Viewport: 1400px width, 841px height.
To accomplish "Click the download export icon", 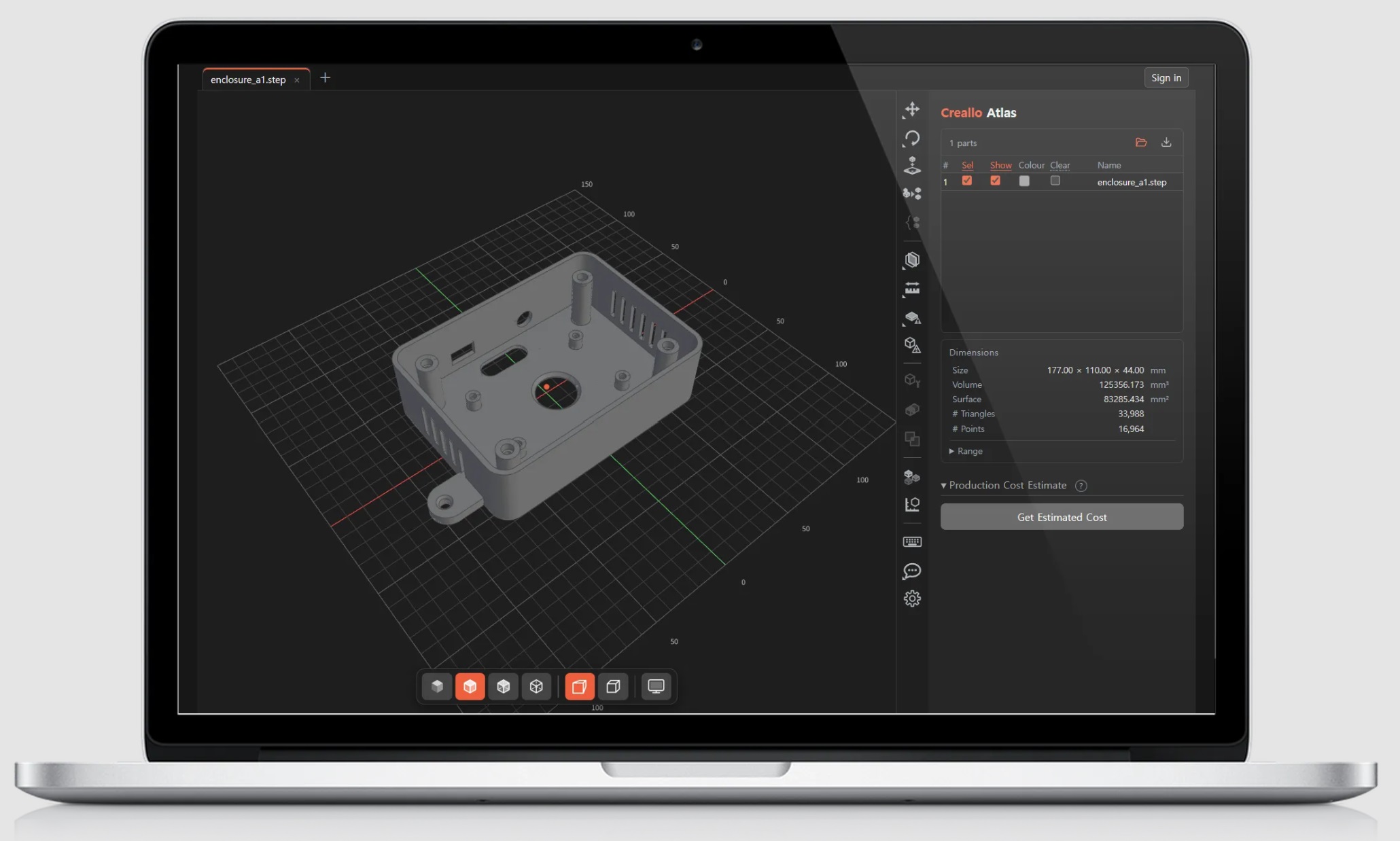I will 1166,142.
